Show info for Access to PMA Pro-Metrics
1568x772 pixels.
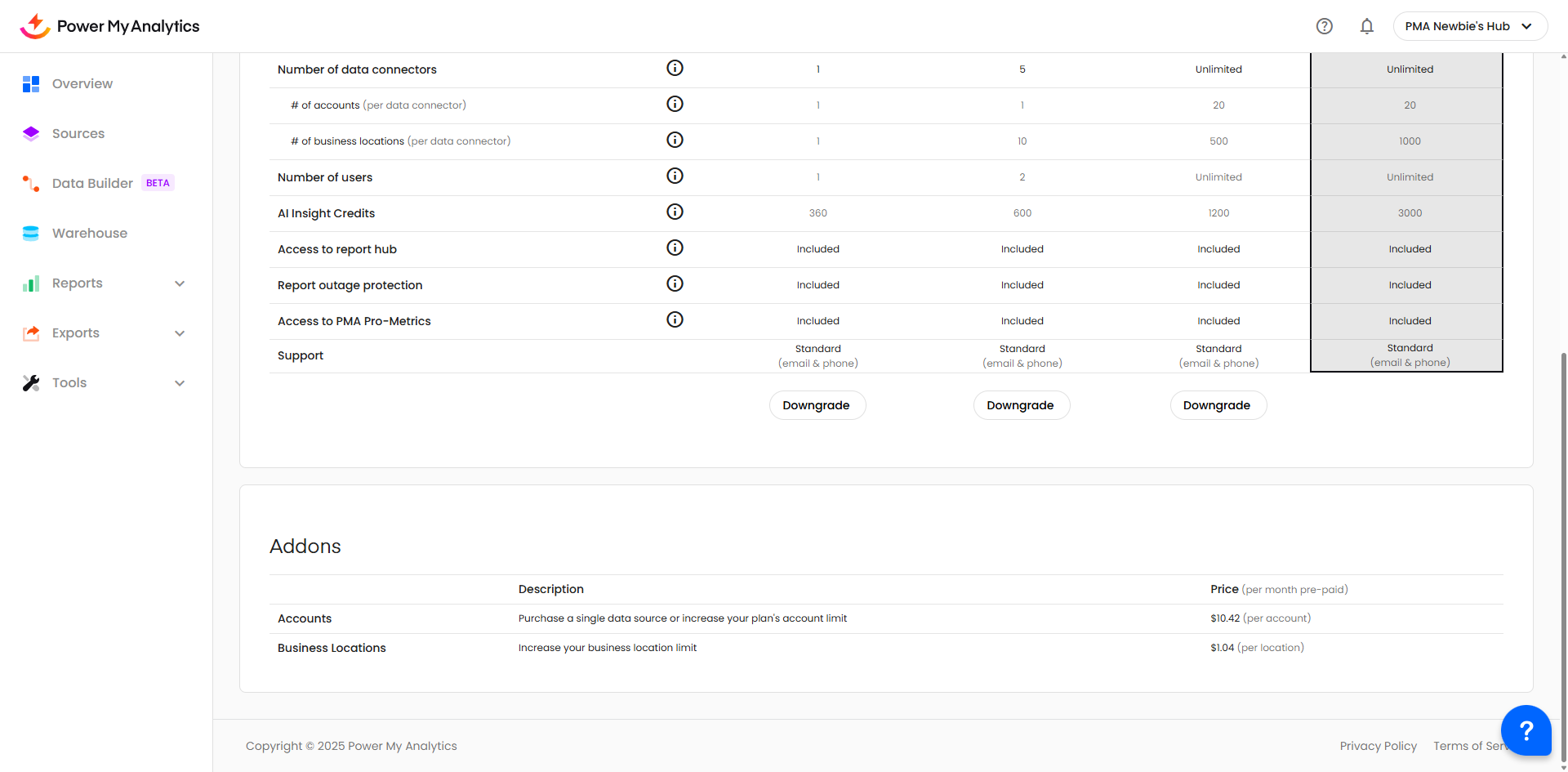coord(675,320)
